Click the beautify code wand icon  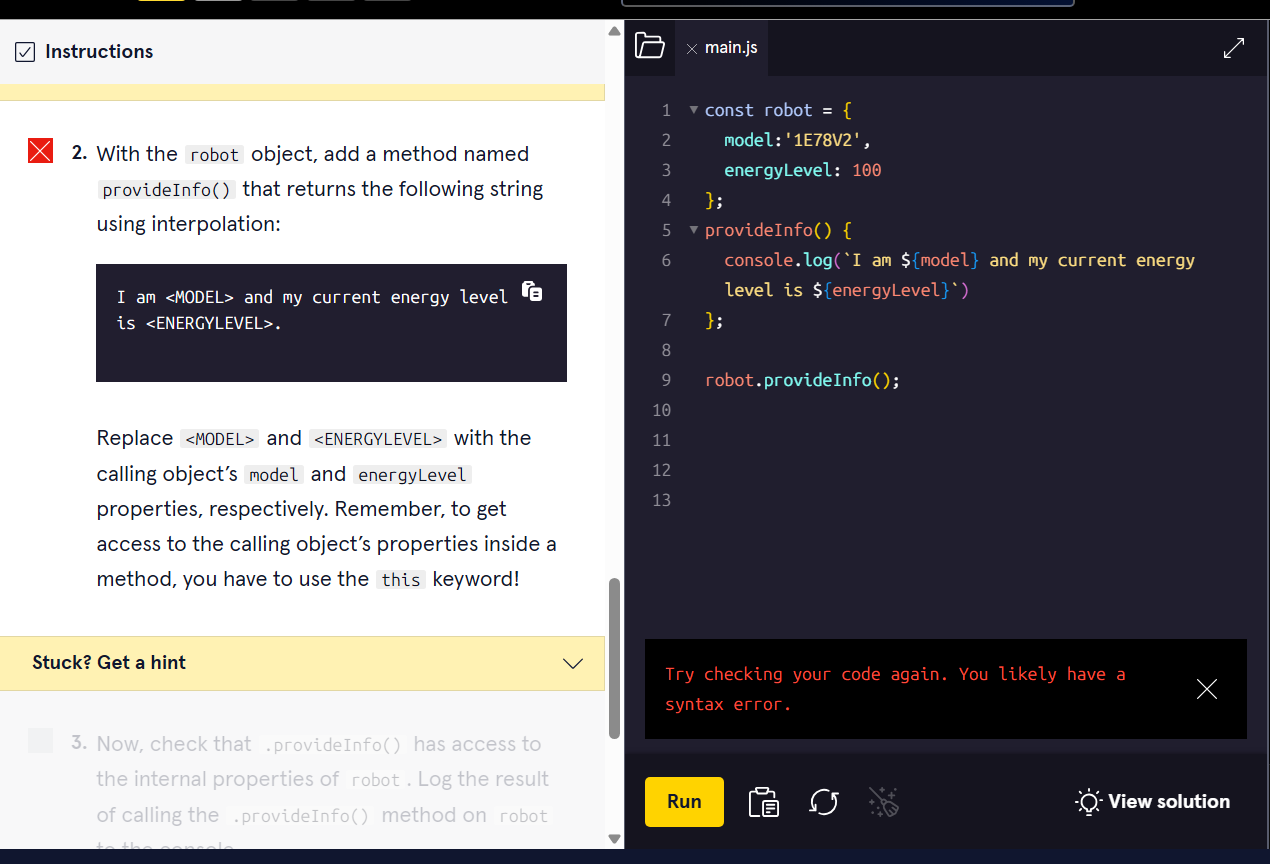coord(883,802)
